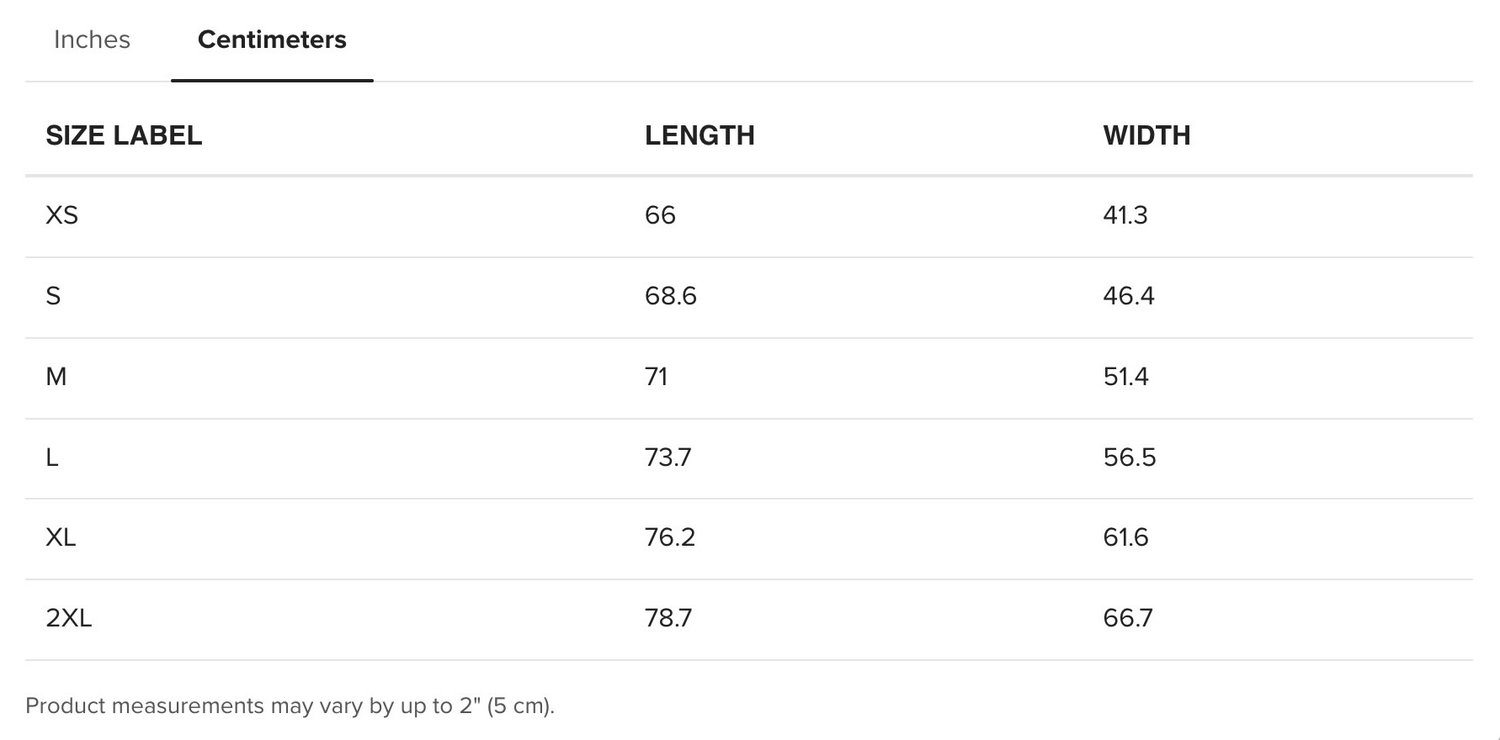Click the XS length value 66
Viewport: 1500px width, 740px height.
point(661,215)
